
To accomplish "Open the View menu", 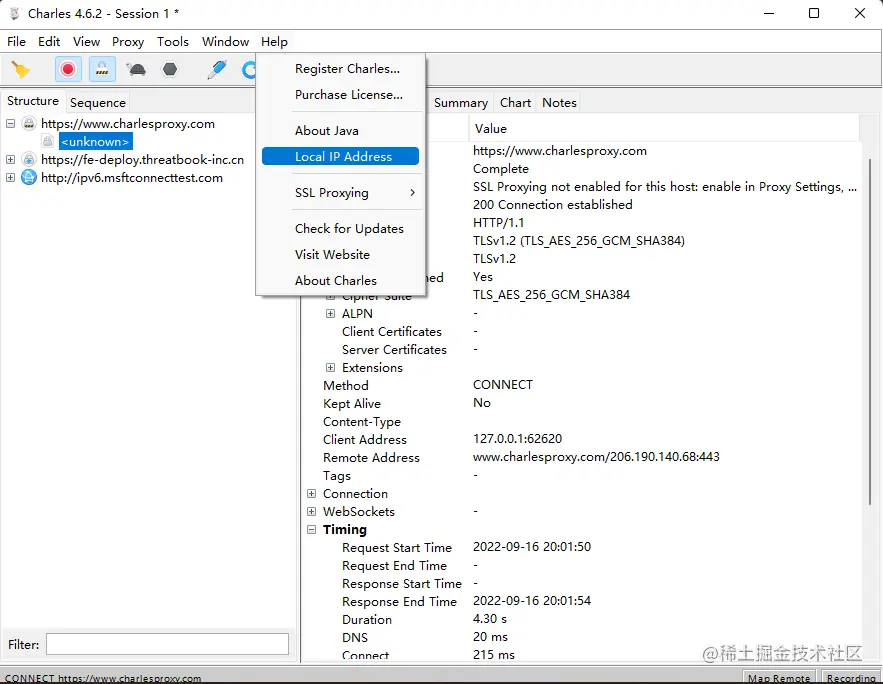I will click(86, 42).
